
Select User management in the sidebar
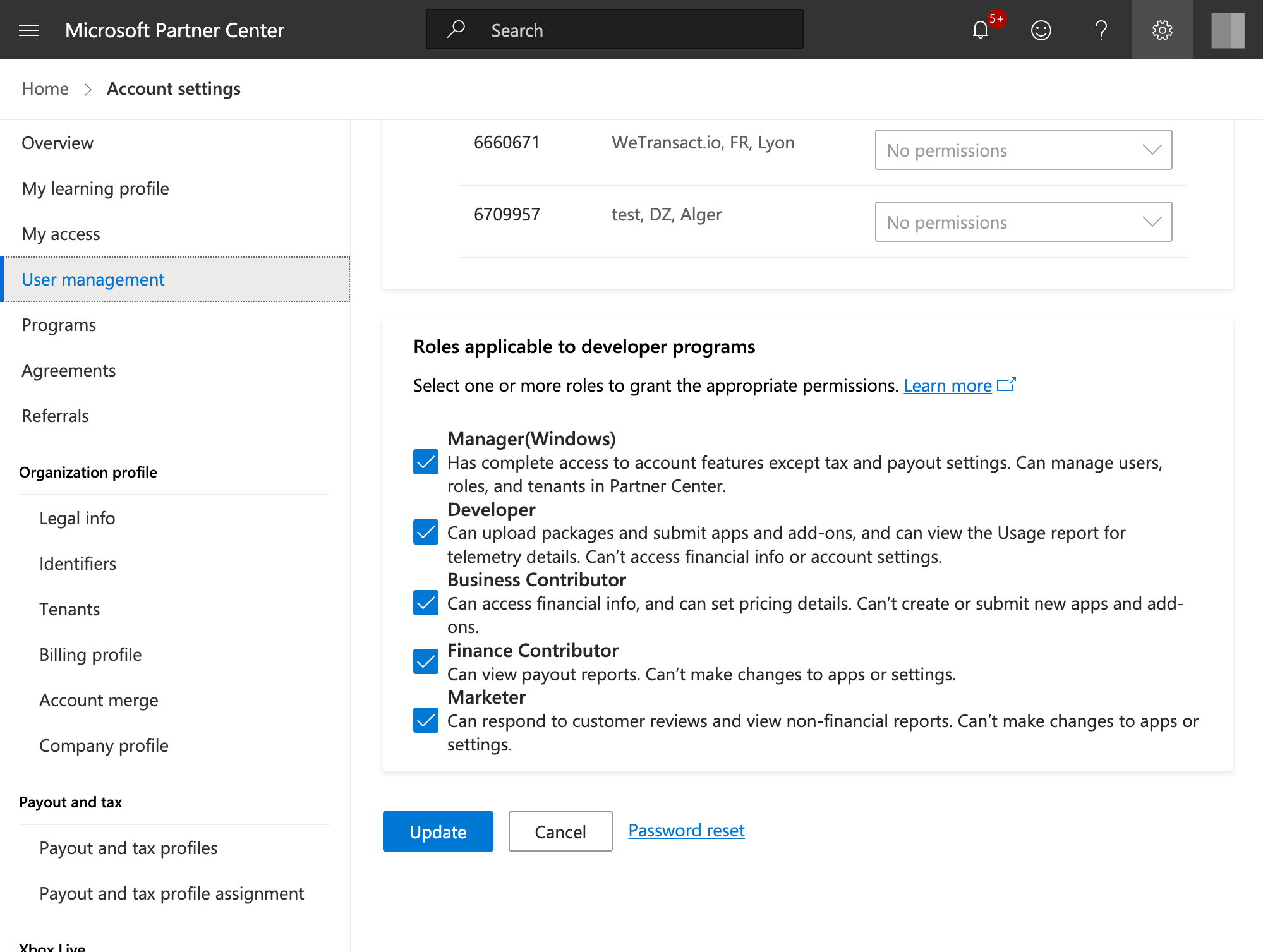coord(176,279)
